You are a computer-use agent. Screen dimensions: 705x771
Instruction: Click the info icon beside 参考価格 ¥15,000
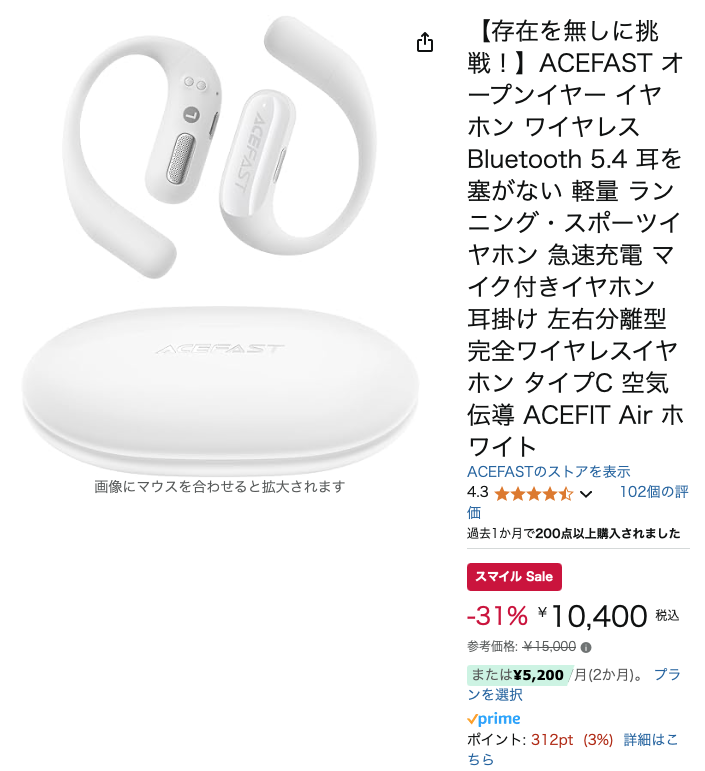click(586, 648)
